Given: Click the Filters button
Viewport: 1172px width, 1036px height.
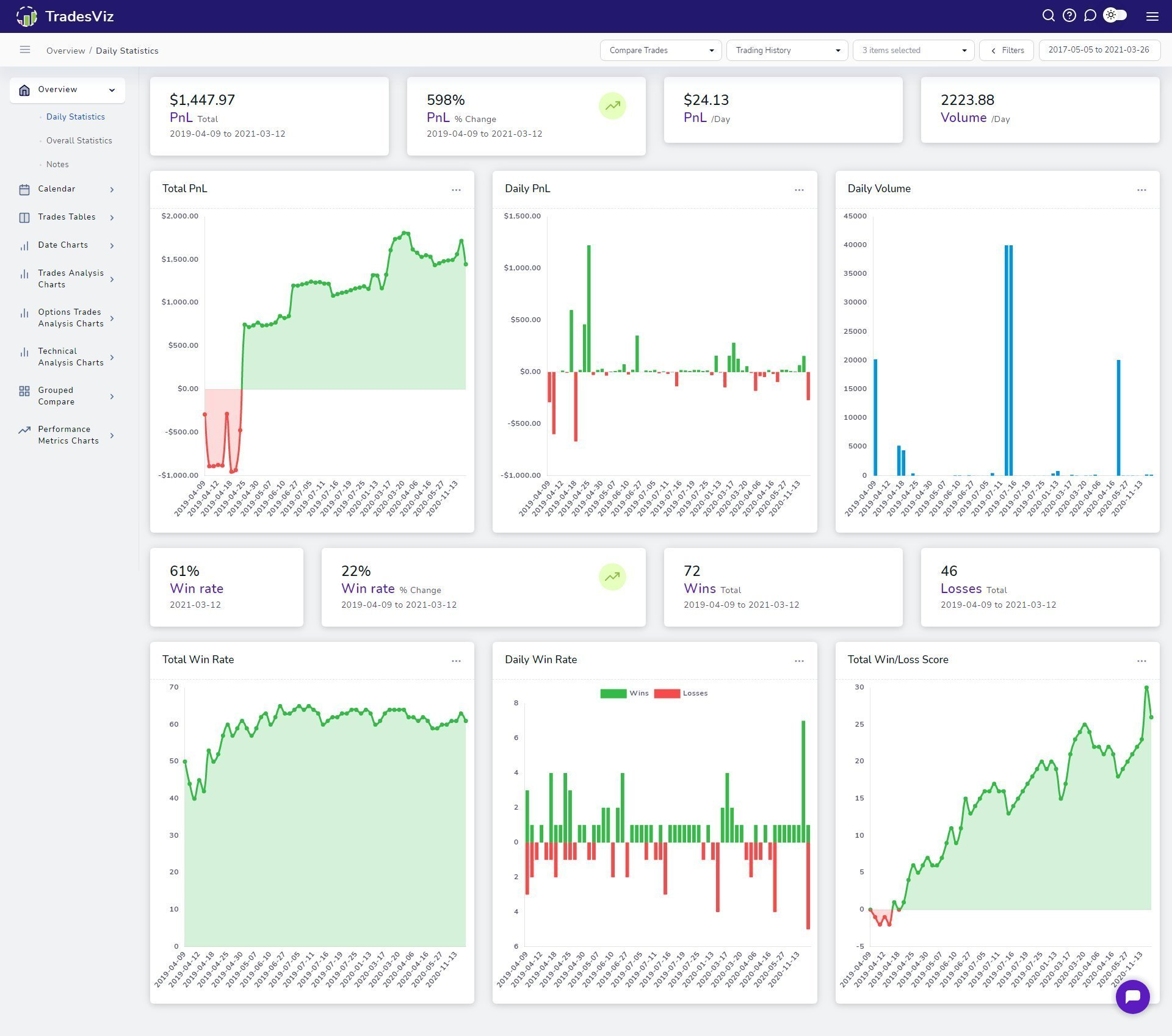Looking at the screenshot, I should (1006, 50).
